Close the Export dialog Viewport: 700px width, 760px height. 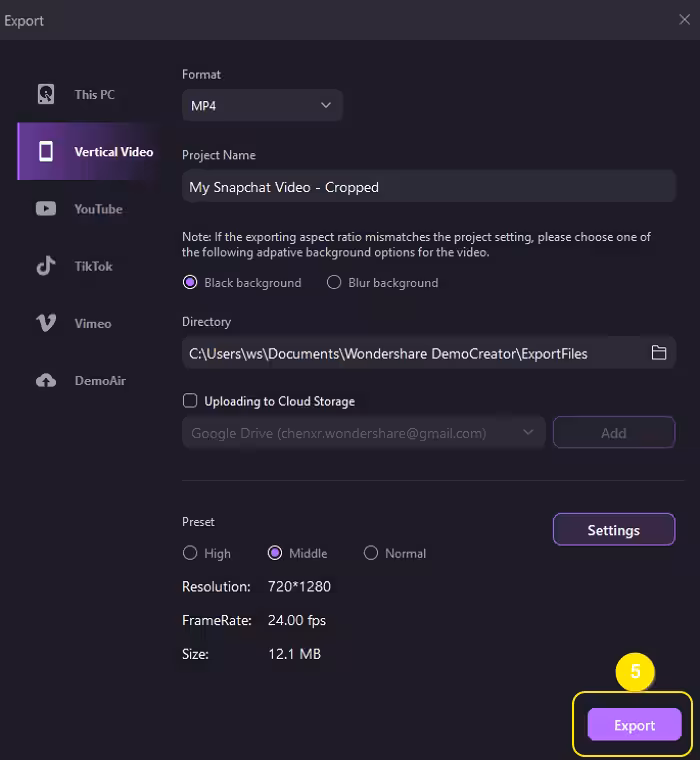(x=684, y=20)
